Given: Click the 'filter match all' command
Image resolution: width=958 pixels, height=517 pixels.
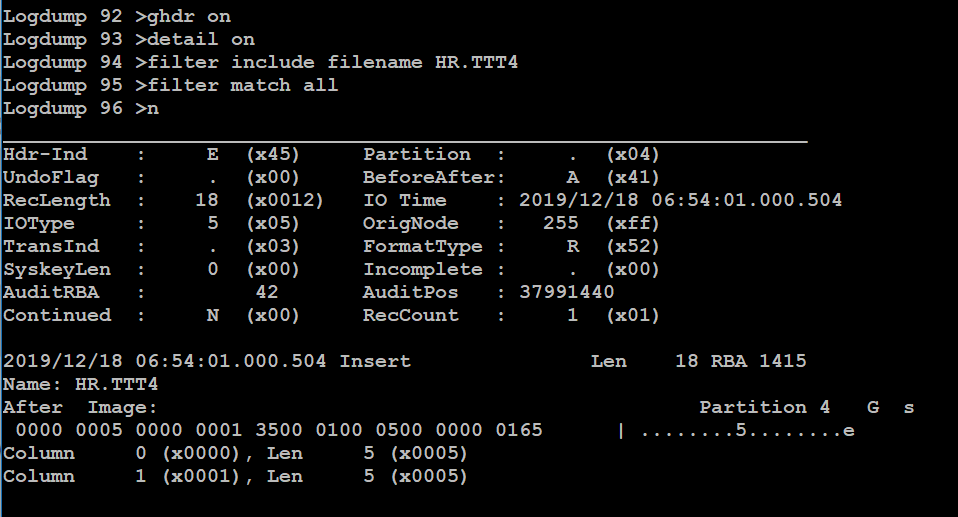Looking at the screenshot, I should 243,86.
